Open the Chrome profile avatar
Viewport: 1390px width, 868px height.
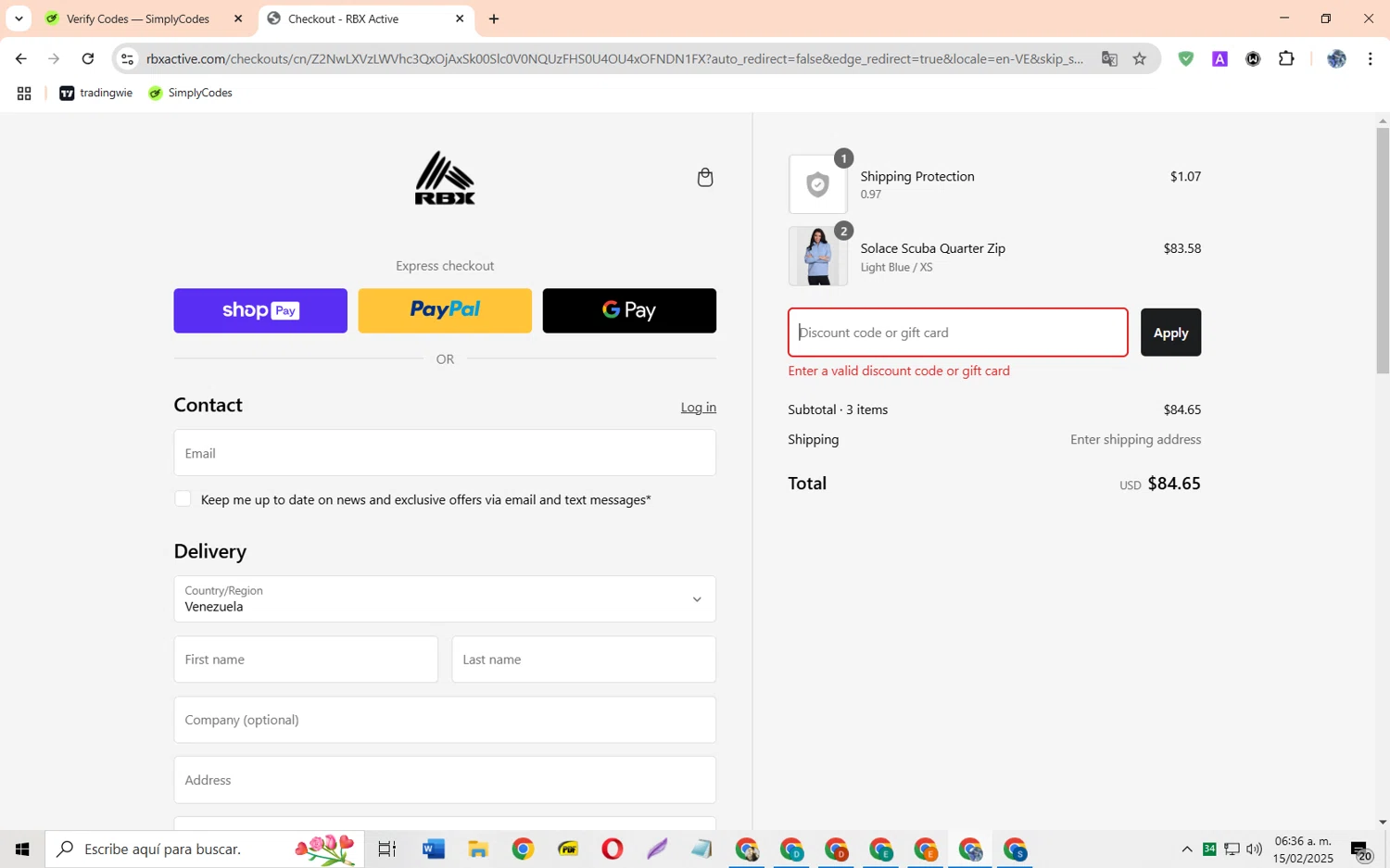coord(1336,58)
